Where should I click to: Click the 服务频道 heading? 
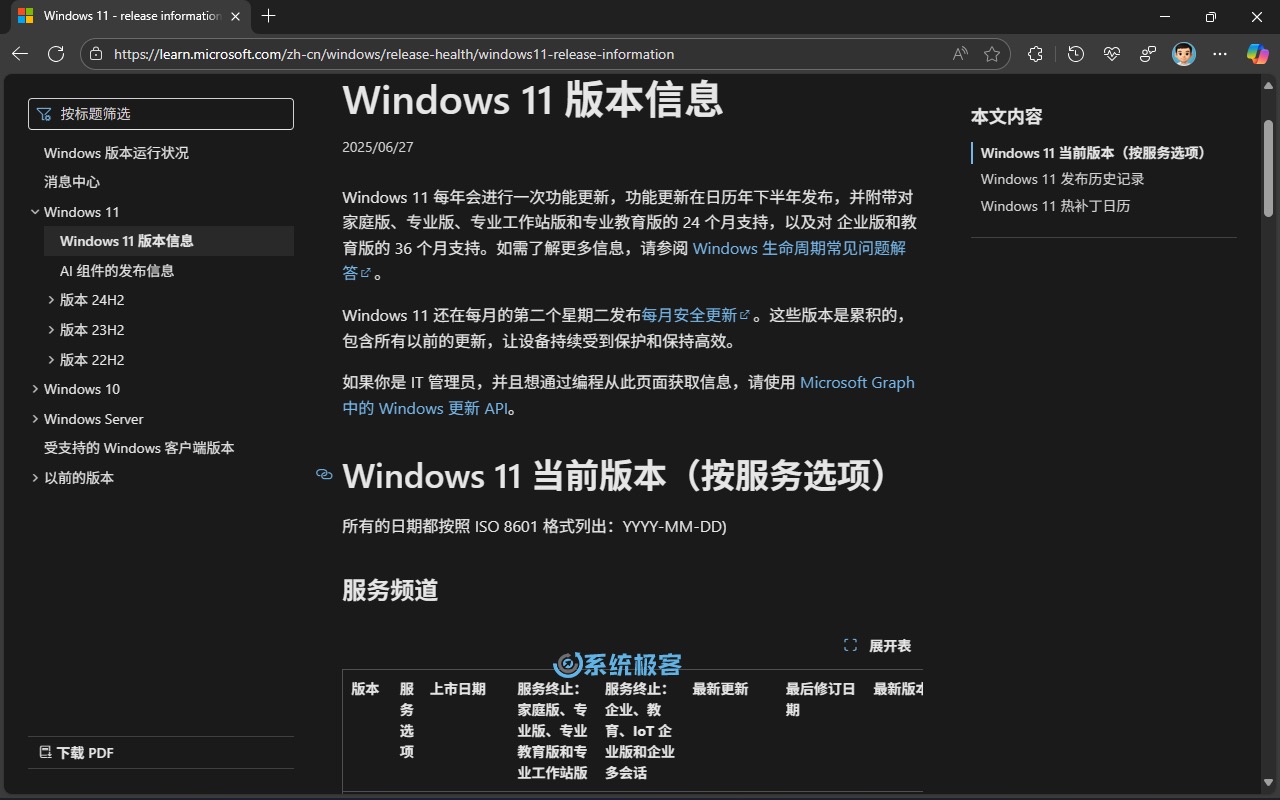390,590
